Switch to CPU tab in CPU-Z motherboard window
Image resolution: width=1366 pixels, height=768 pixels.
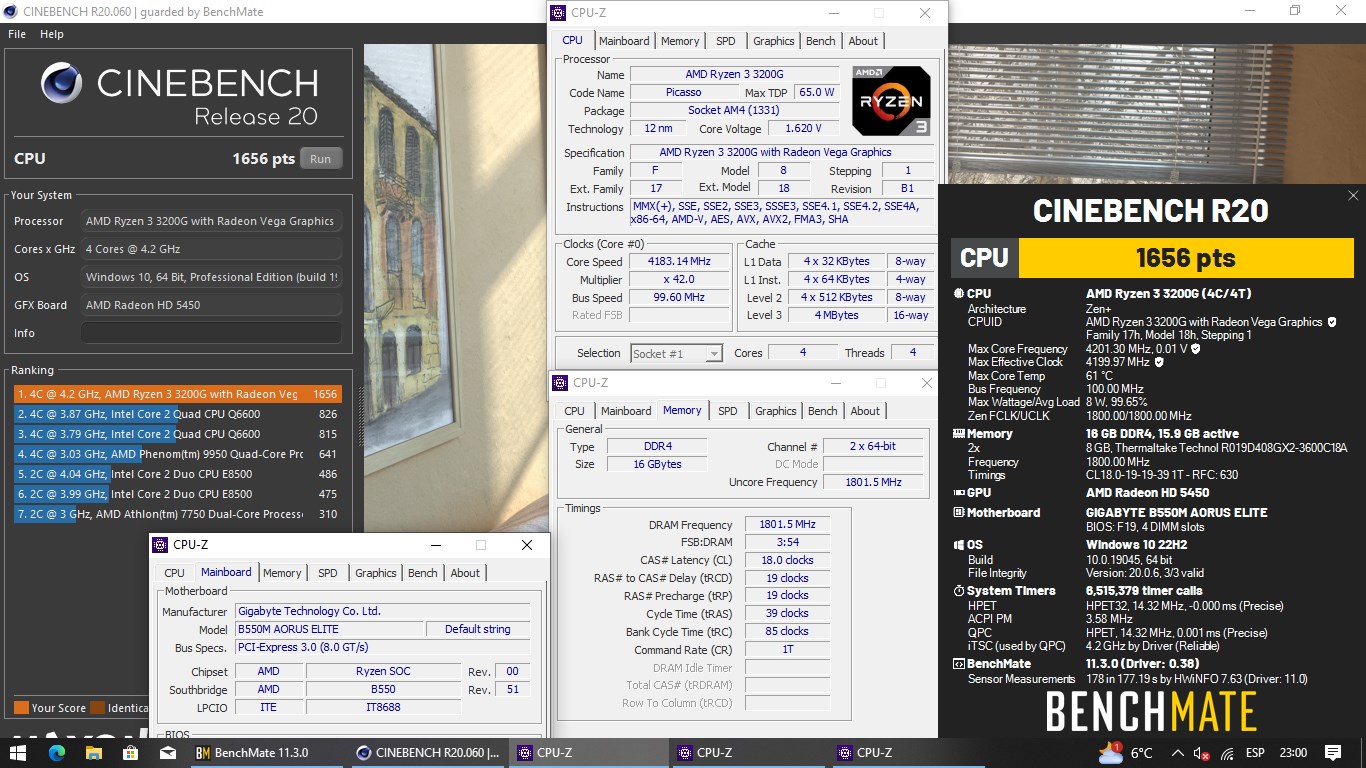[x=175, y=573]
